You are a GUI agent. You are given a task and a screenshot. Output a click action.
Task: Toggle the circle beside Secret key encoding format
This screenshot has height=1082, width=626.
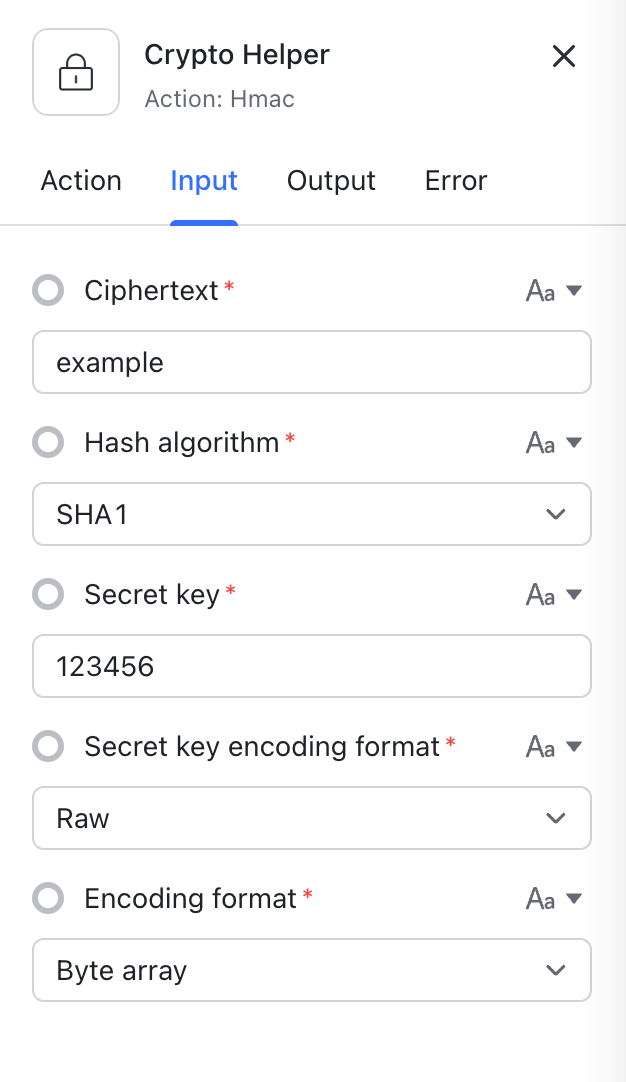point(48,746)
